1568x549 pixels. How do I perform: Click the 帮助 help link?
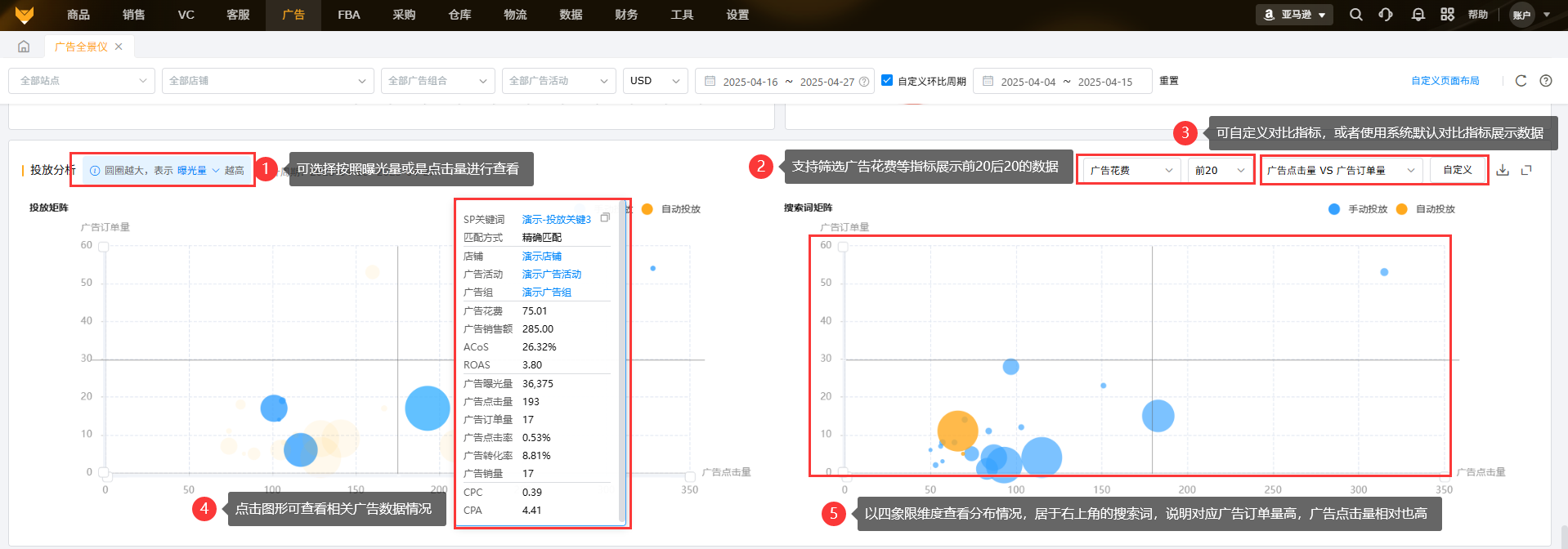(1478, 15)
